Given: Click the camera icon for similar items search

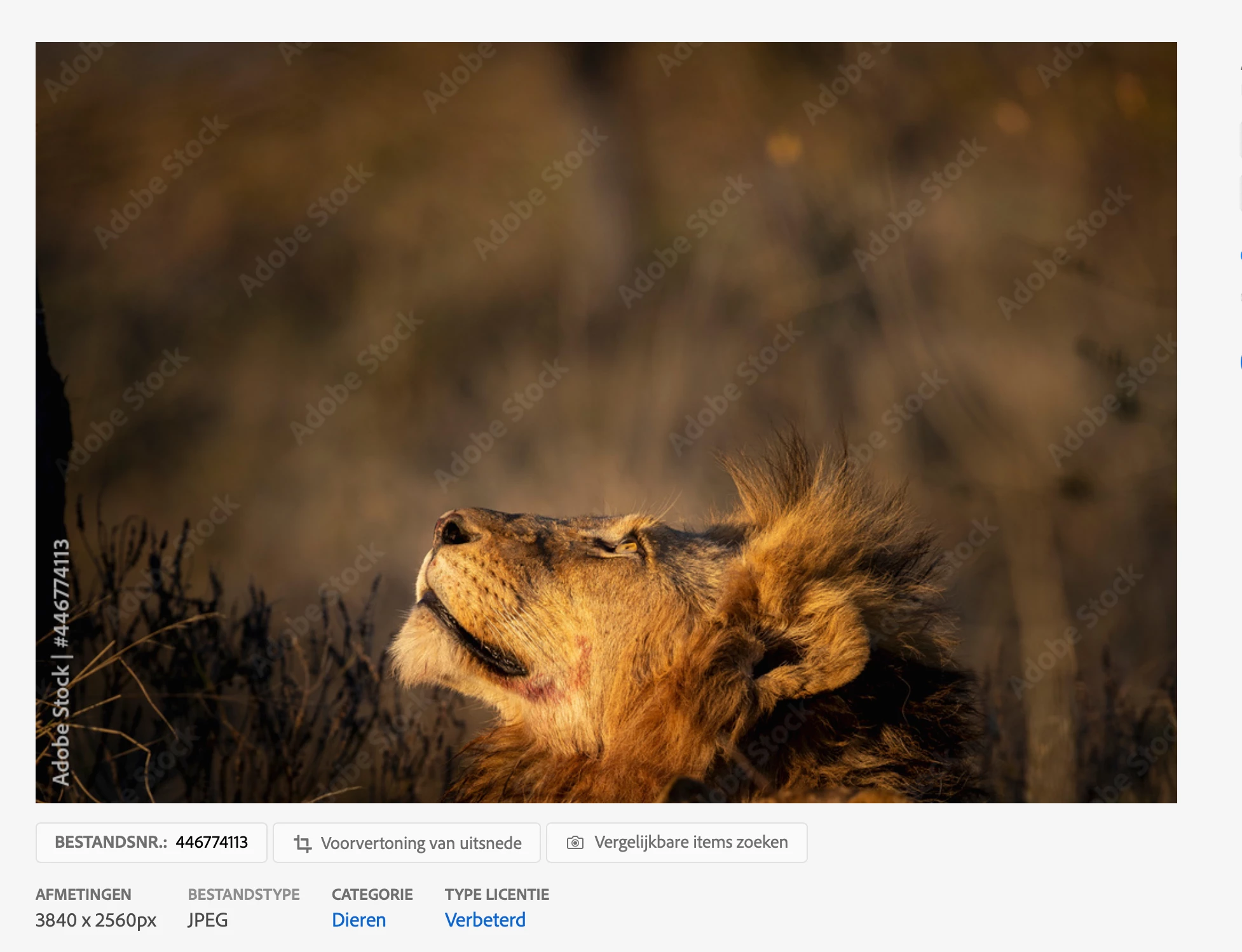Looking at the screenshot, I should pyautogui.click(x=575, y=843).
